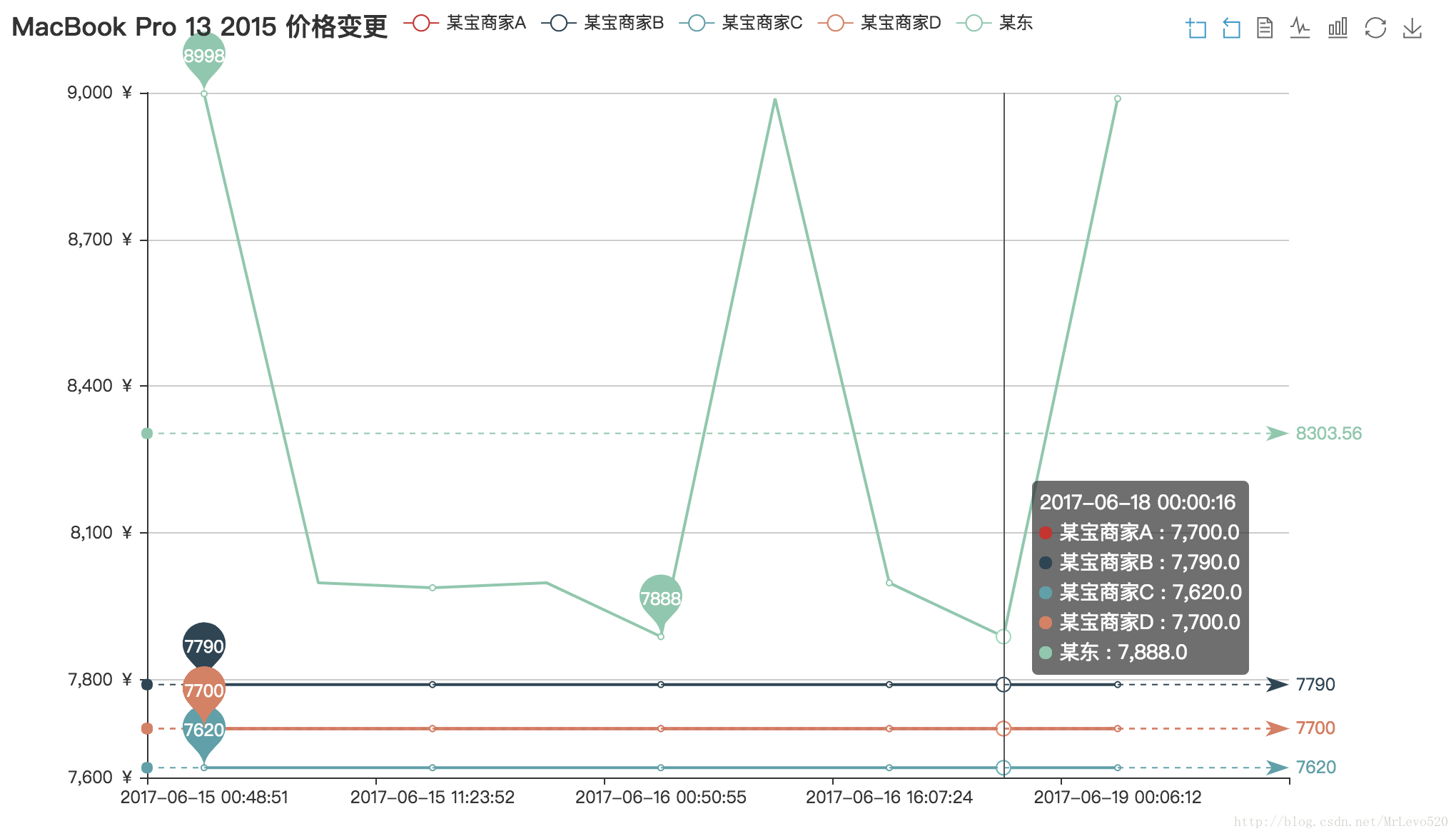The width and height of the screenshot is (1456, 836).
Task: Click x-axis label 2017-06-16 00:50:55
Action: tap(661, 797)
